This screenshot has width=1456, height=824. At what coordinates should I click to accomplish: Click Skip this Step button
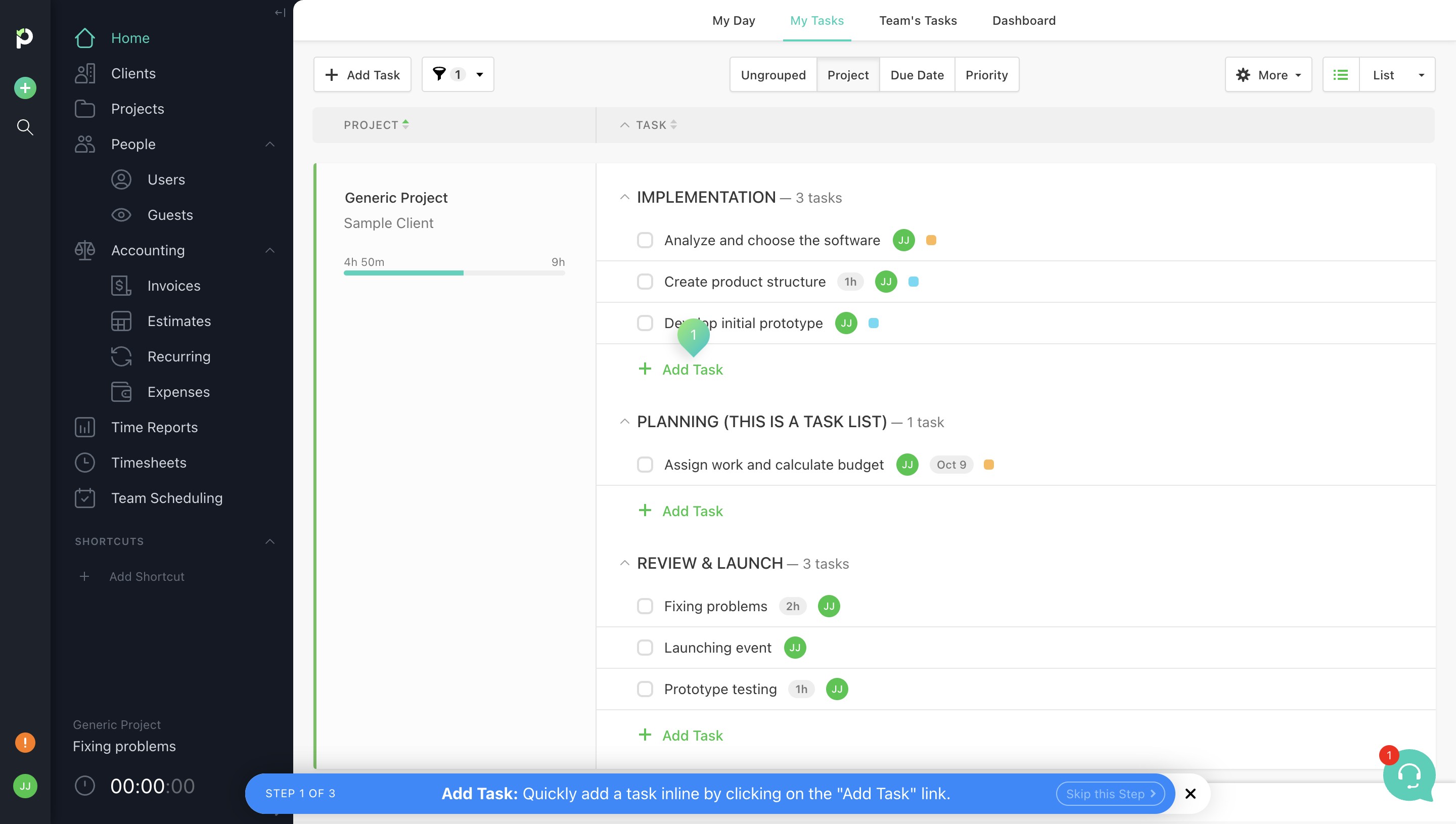click(1110, 794)
